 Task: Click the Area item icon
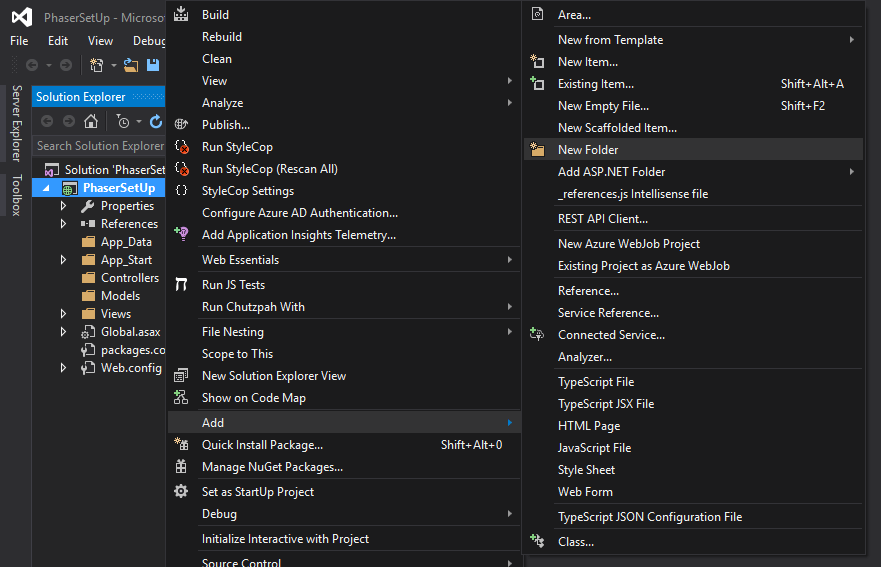(x=537, y=14)
